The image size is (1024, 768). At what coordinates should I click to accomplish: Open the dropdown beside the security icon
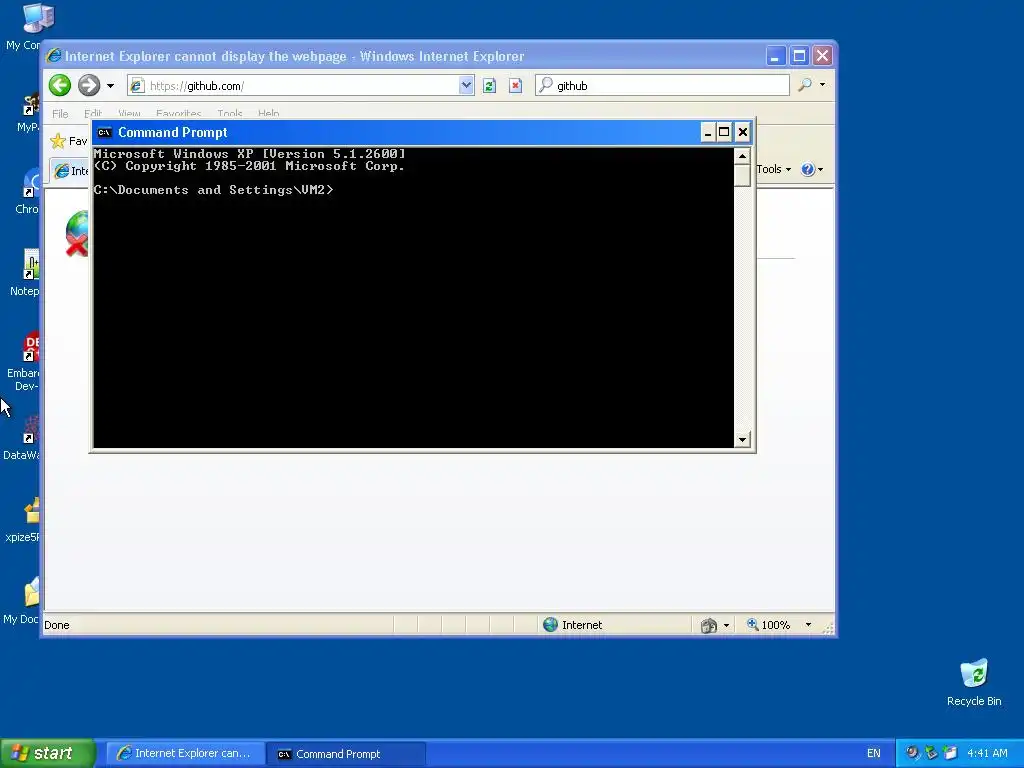tap(726, 626)
